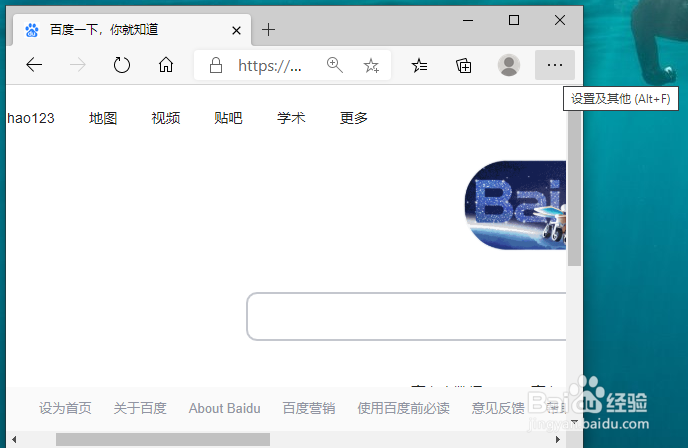
Task: Click the horizontal scrollbar left arrow
Action: tap(14, 439)
